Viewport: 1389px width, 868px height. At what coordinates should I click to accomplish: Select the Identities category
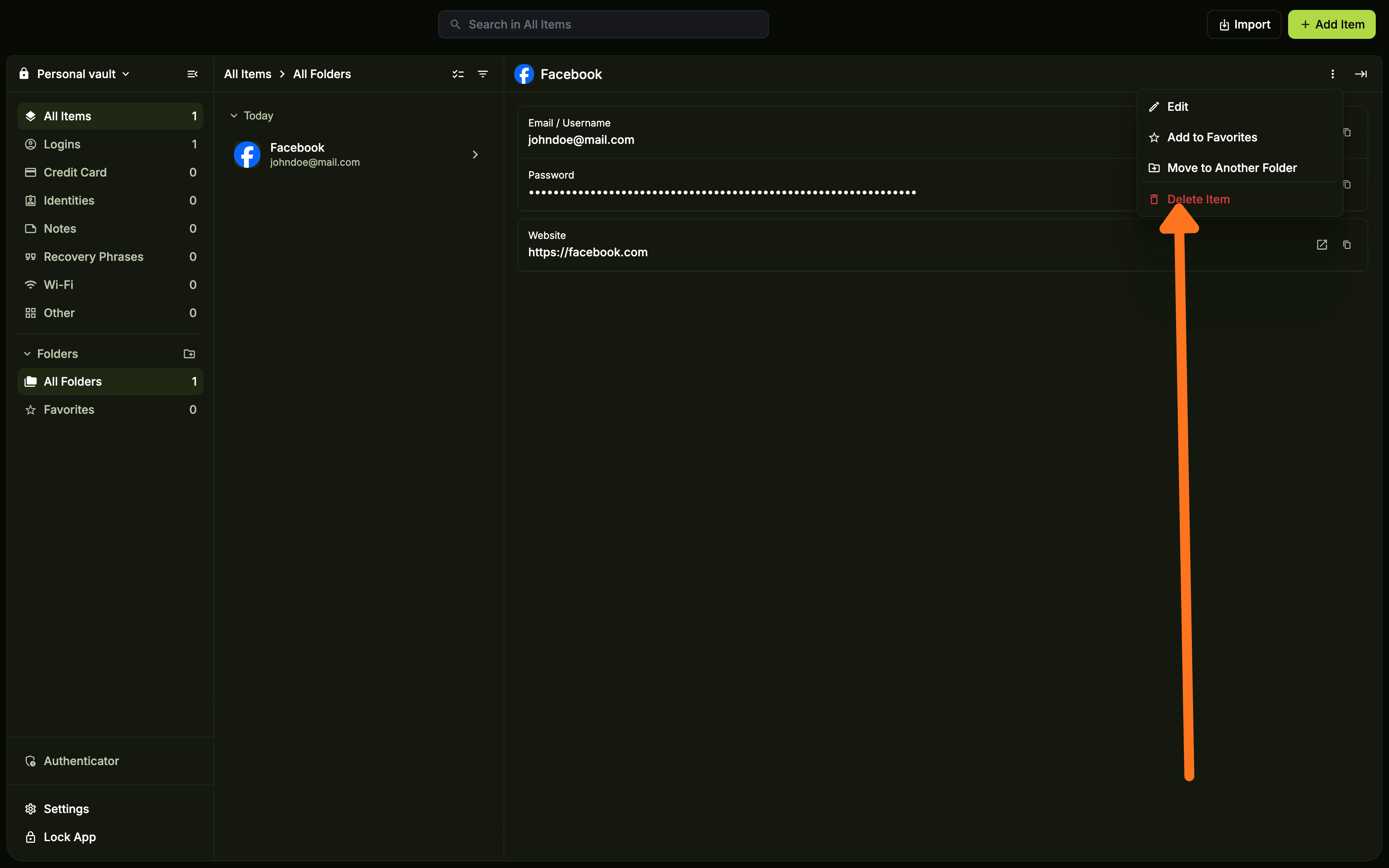pos(110,200)
